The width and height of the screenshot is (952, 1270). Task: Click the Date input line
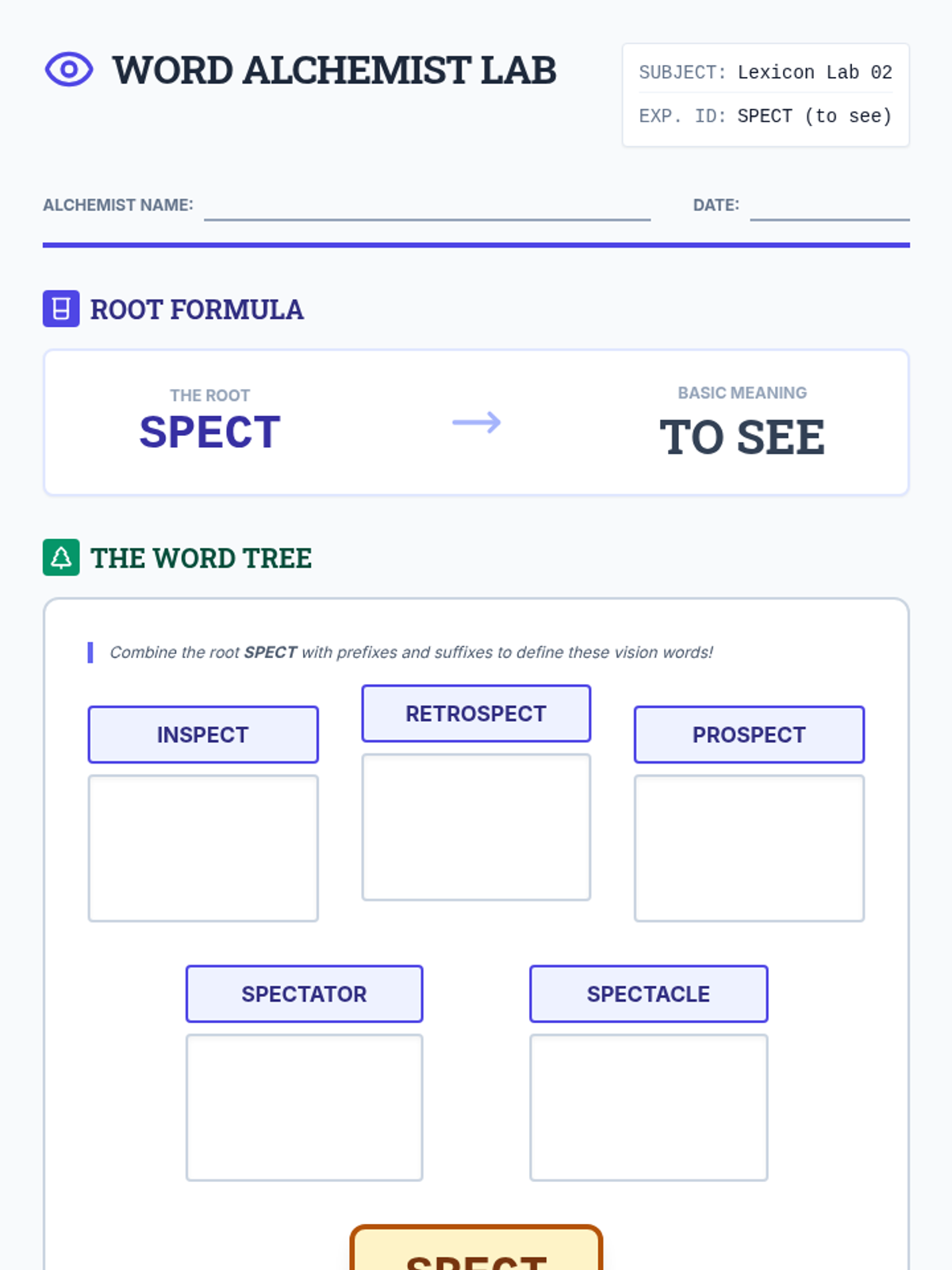pos(829,206)
